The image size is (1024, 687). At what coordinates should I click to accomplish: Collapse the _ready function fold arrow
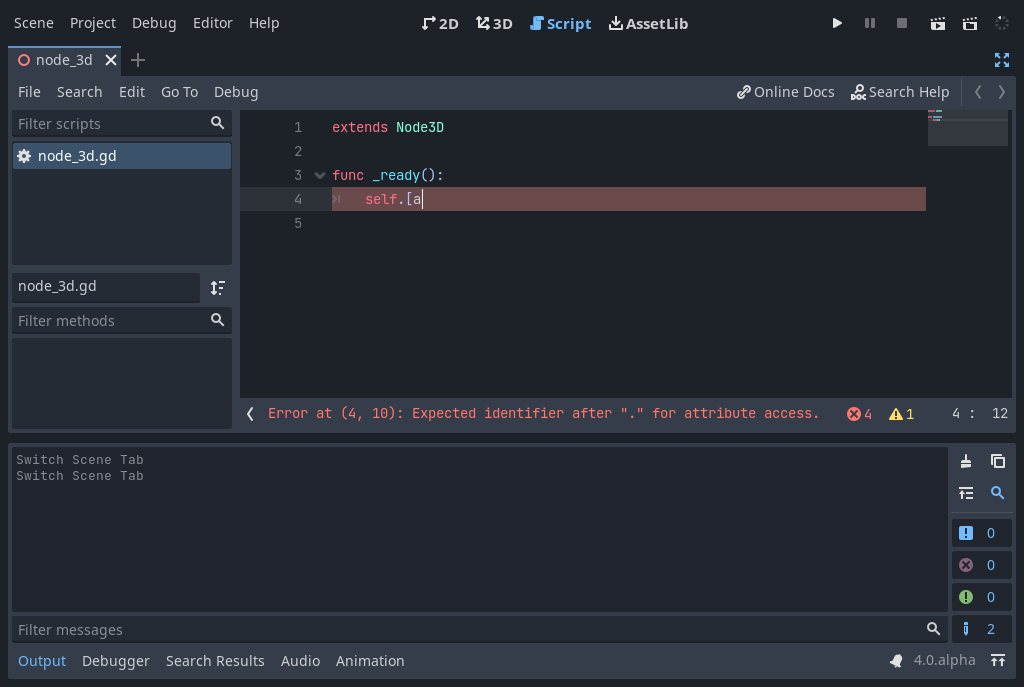[x=320, y=175]
